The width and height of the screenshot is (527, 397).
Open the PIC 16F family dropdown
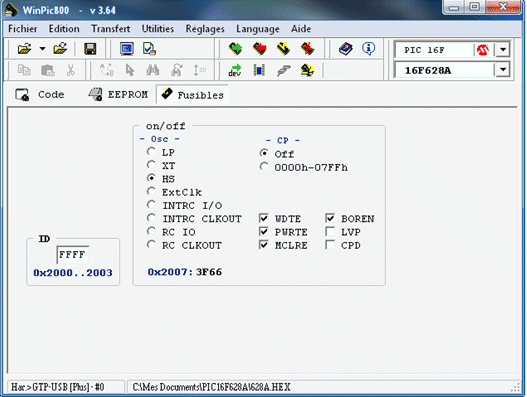503,50
